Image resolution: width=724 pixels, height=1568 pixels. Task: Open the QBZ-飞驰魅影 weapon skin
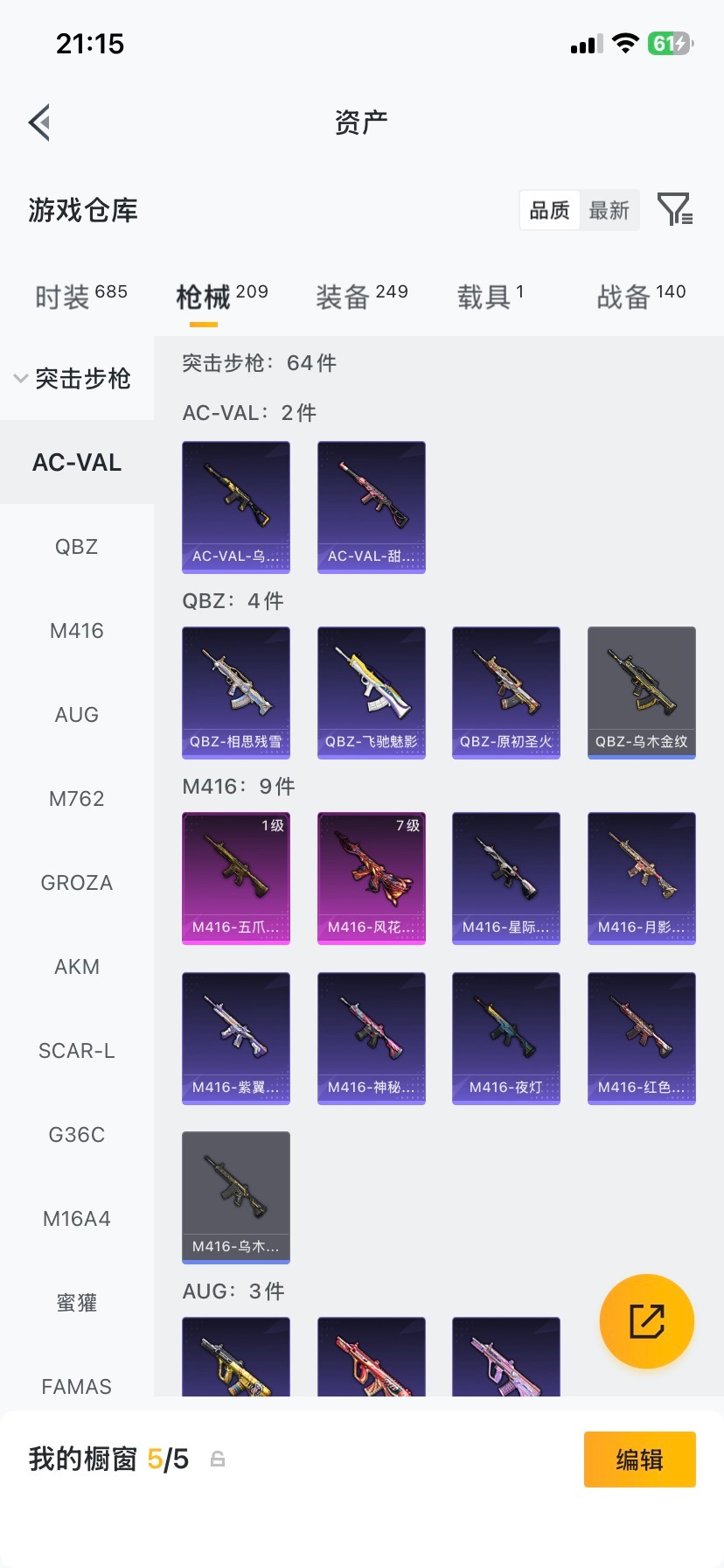[372, 693]
